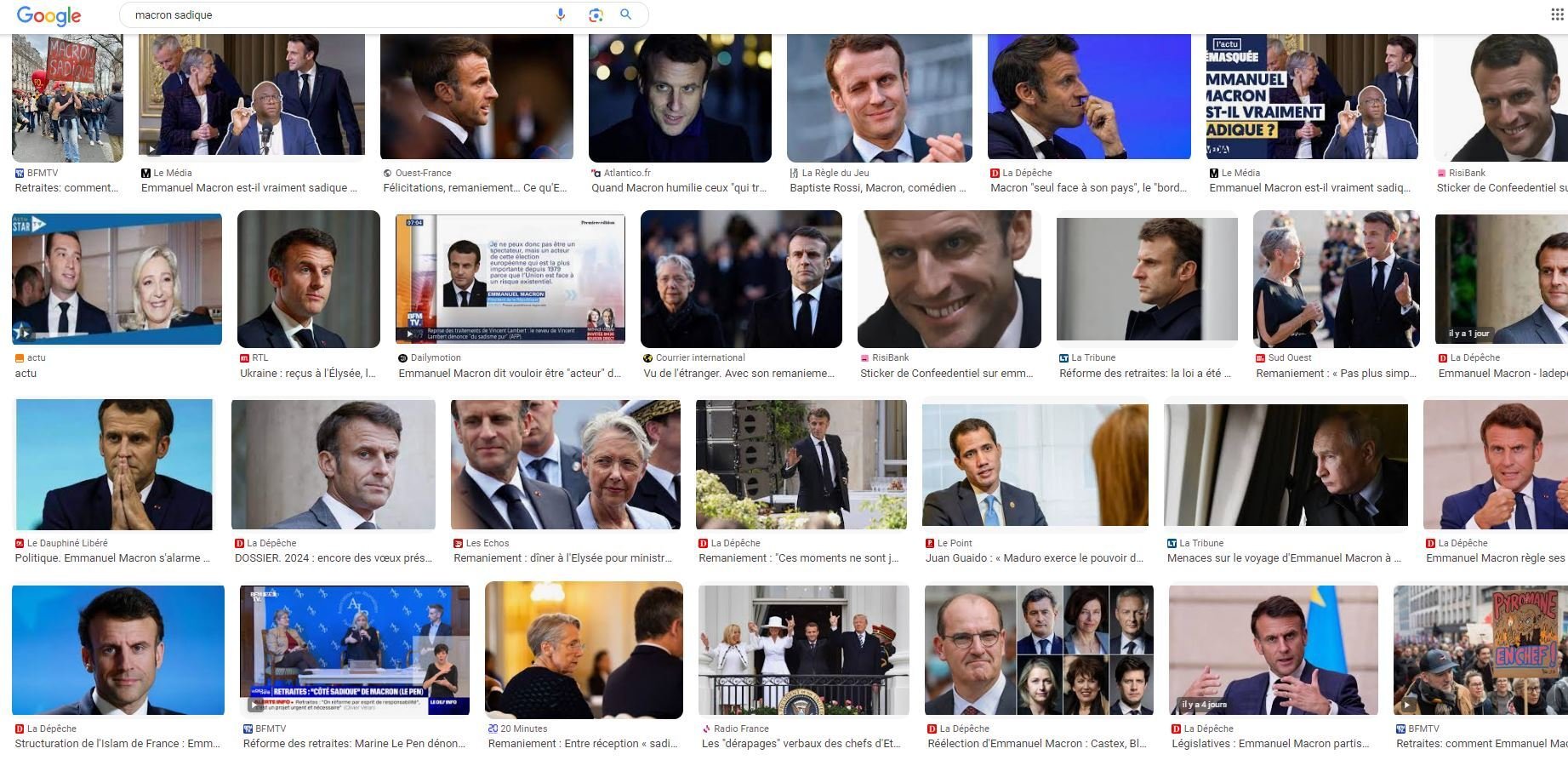Viewport: 1568px width, 760px height.
Task: Open the winking Macron La Règle du Jeu image
Action: coord(879,98)
